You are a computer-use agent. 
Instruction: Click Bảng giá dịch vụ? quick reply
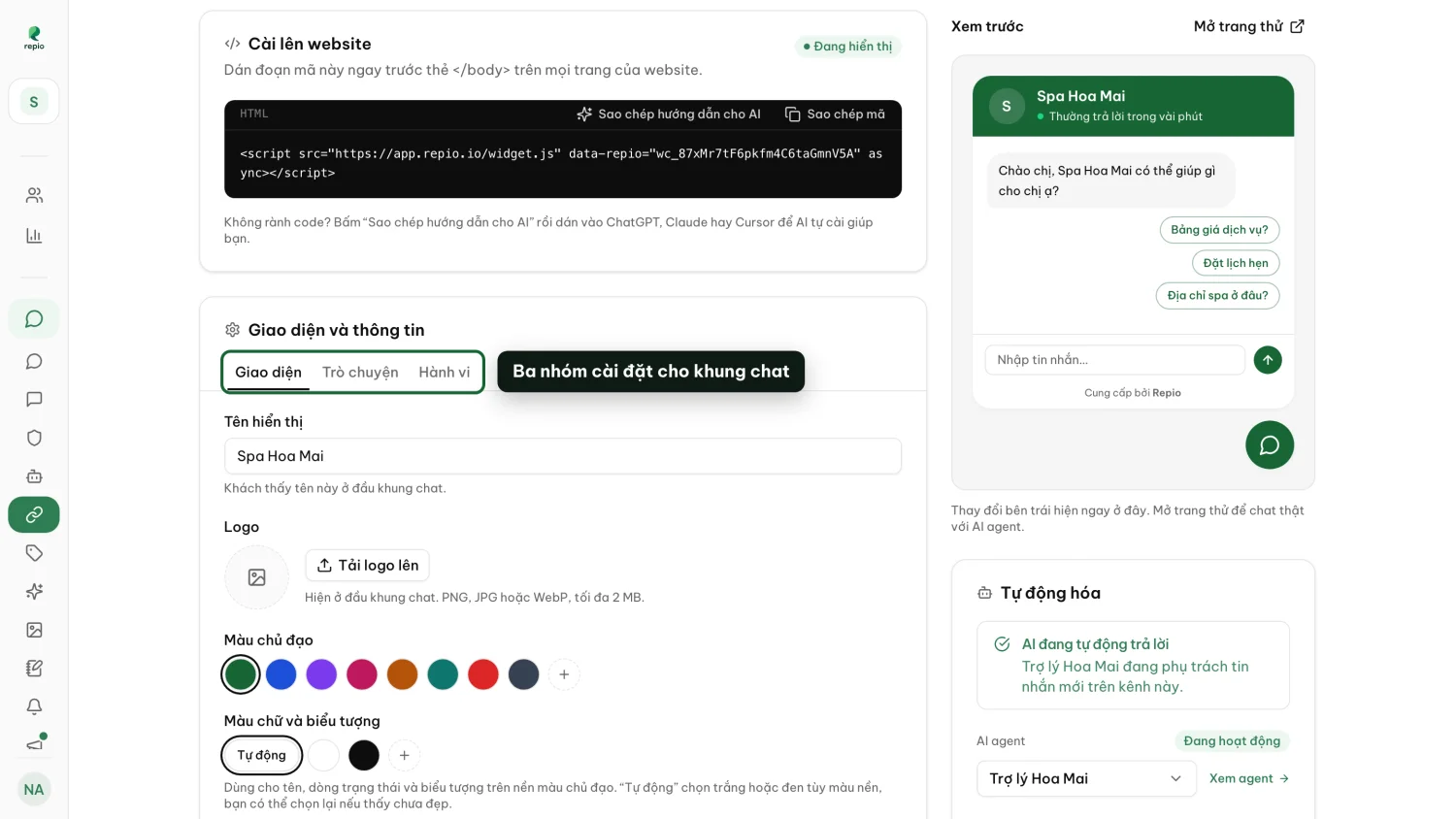(x=1219, y=230)
